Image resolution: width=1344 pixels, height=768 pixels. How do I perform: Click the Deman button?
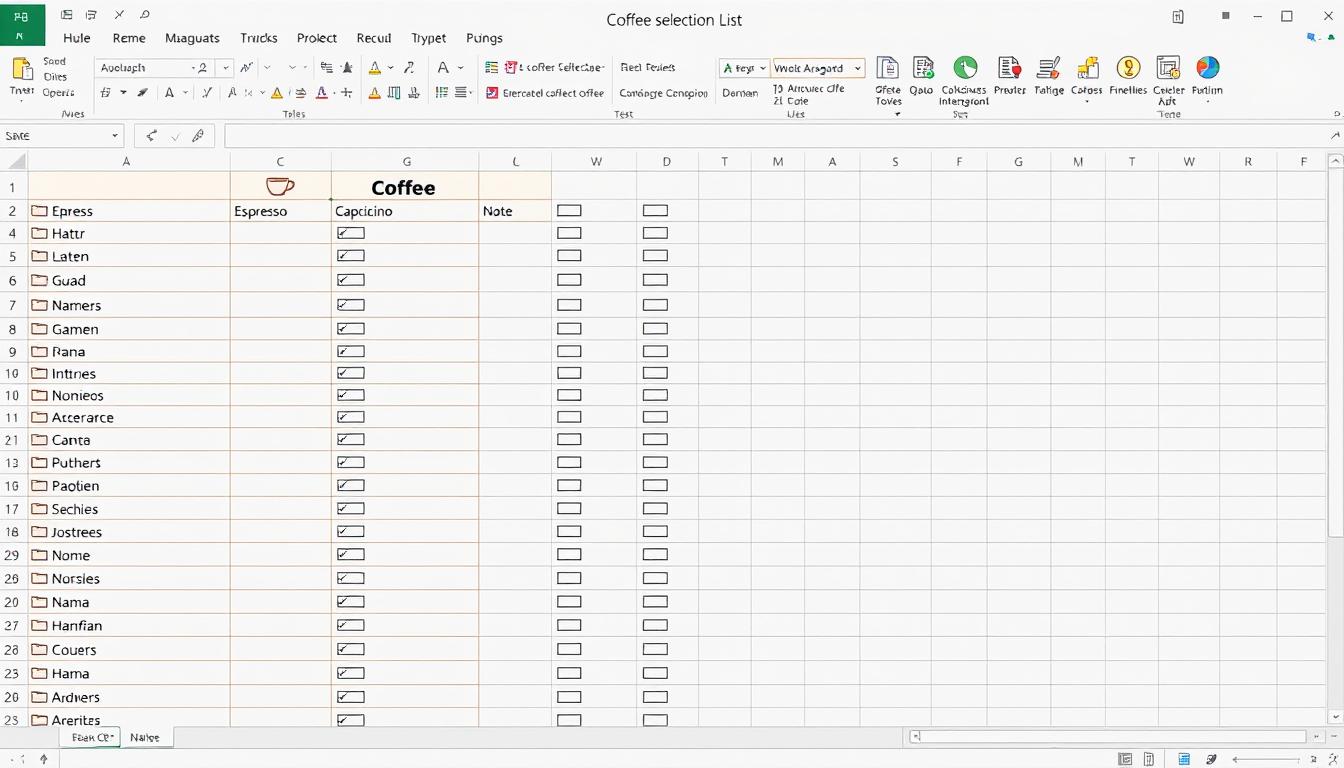[740, 92]
